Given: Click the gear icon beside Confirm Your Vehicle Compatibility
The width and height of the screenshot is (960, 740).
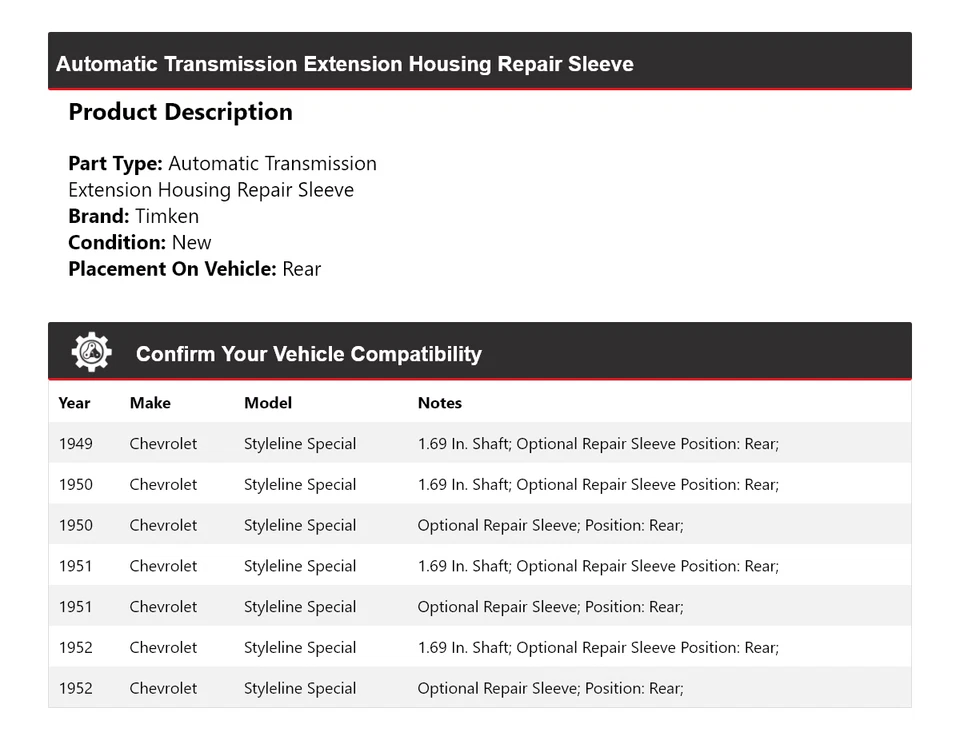Looking at the screenshot, I should 91,353.
